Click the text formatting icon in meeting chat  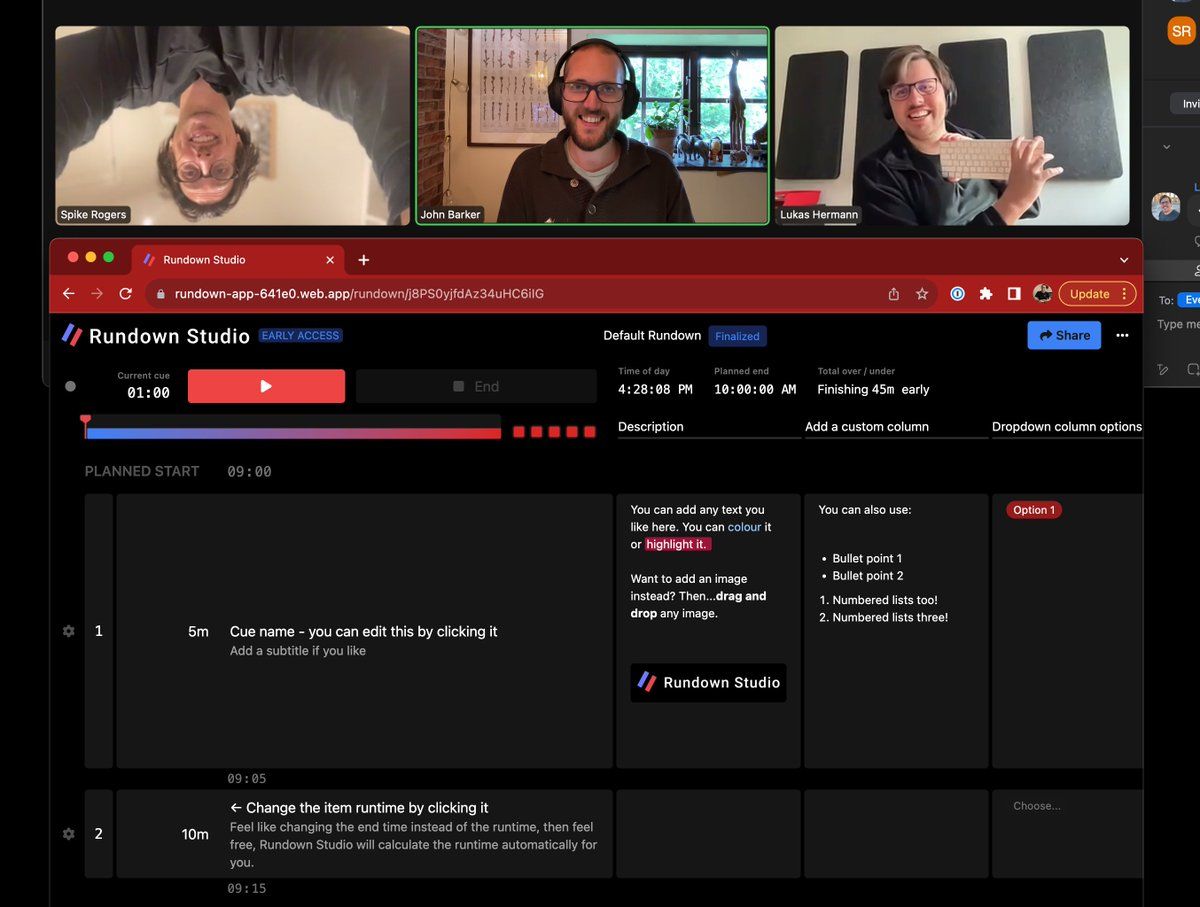1163,370
